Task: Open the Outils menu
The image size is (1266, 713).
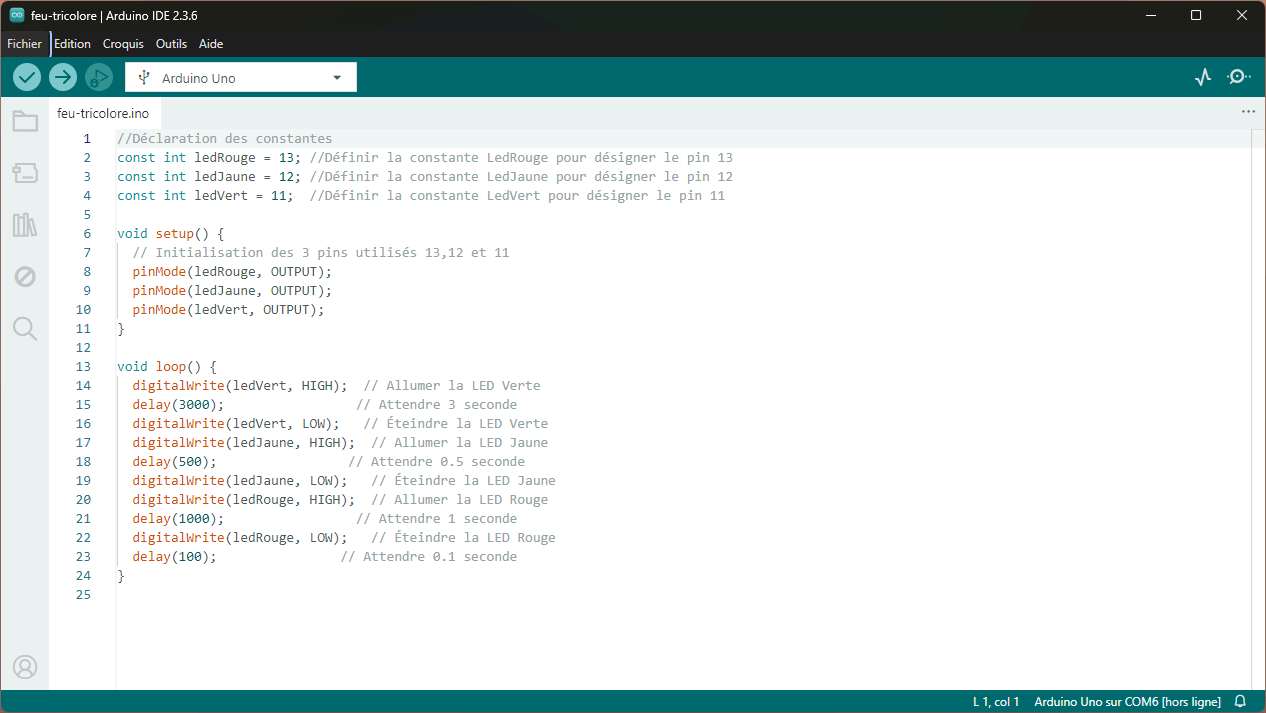Action: pyautogui.click(x=171, y=44)
